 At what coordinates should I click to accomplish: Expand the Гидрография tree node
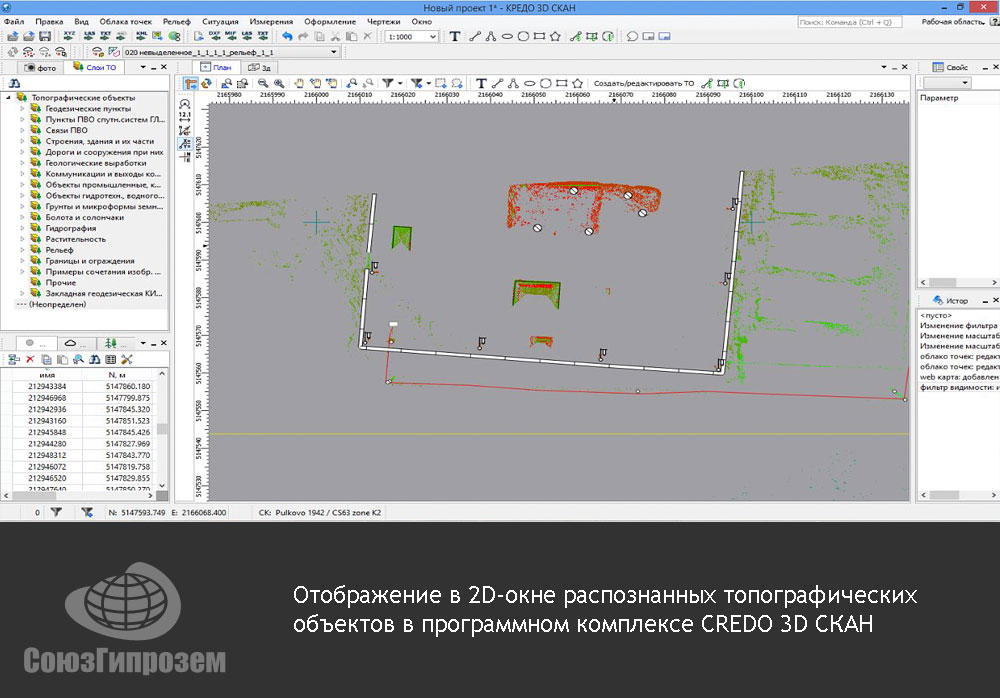tap(22, 228)
